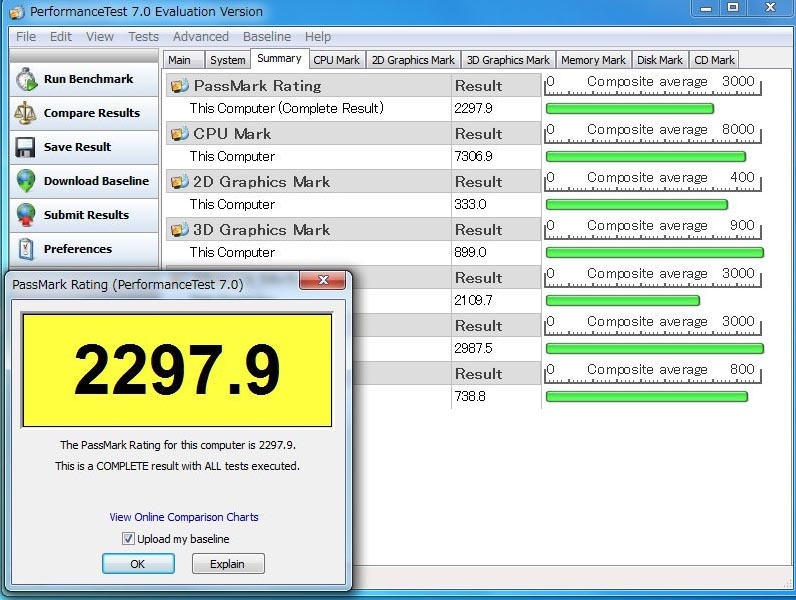The height and width of the screenshot is (600, 796).
Task: Click the Preferences clipboard icon
Action: pyautogui.click(x=26, y=249)
